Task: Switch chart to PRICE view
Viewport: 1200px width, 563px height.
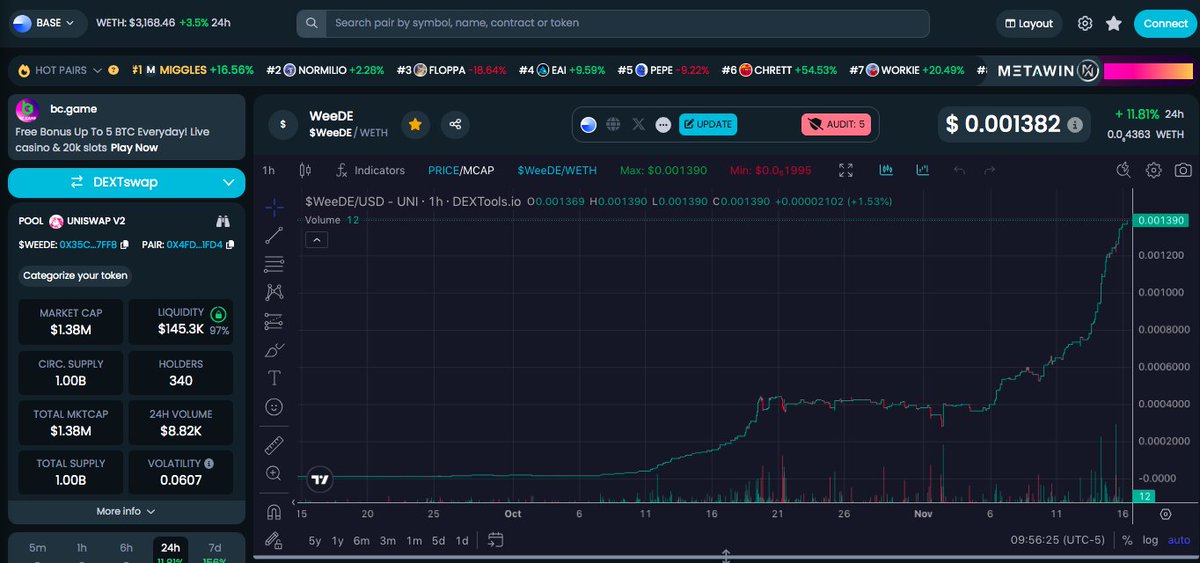Action: tap(443, 170)
